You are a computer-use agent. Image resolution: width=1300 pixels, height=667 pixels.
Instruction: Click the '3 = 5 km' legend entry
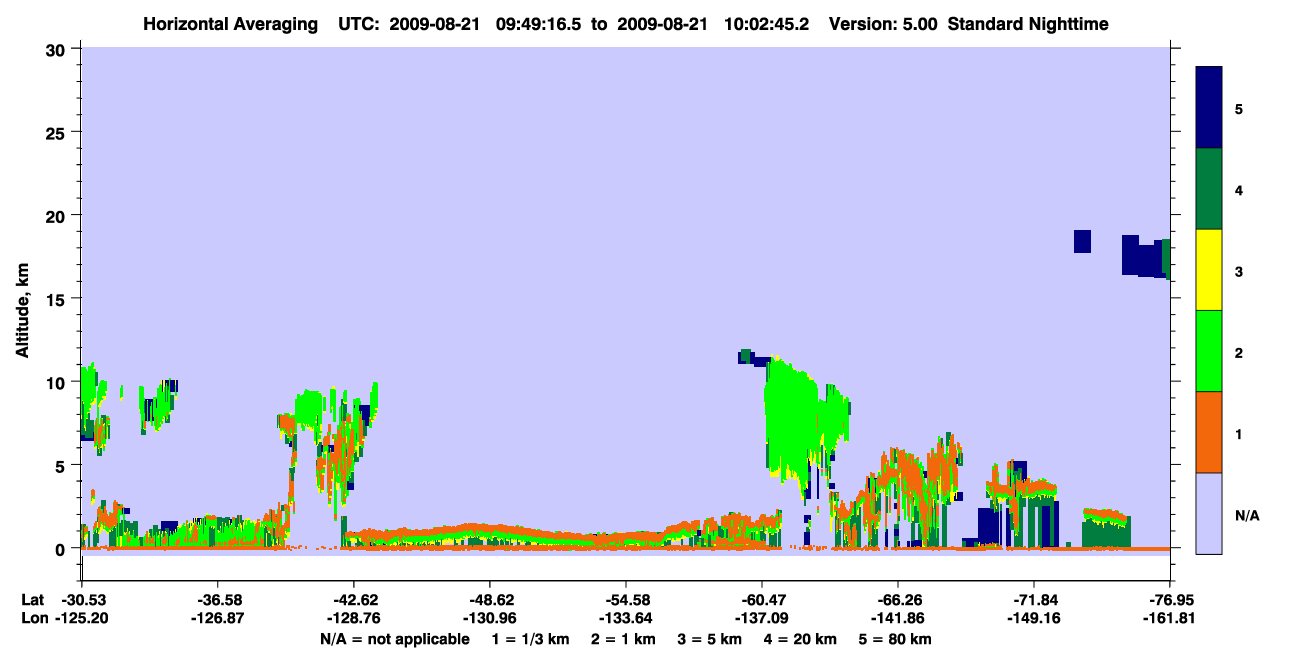[x=709, y=639]
